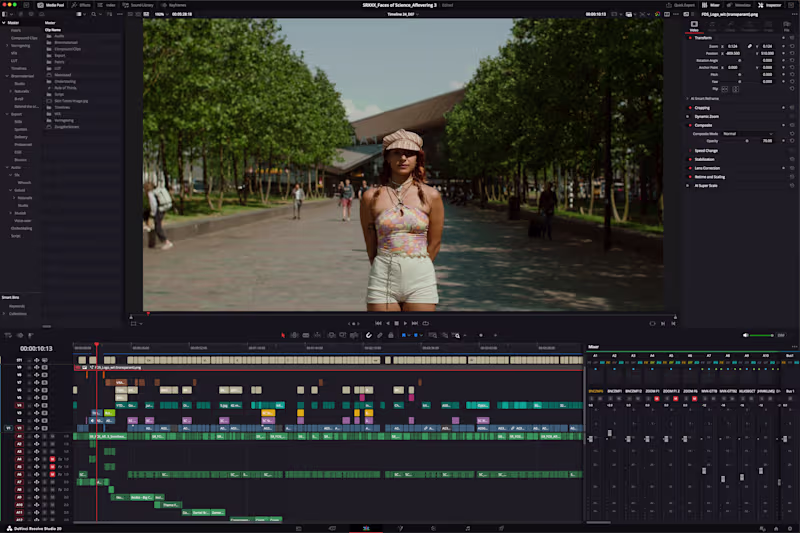800x533 pixels.
Task: Open the Effects panel
Action: 81,5
